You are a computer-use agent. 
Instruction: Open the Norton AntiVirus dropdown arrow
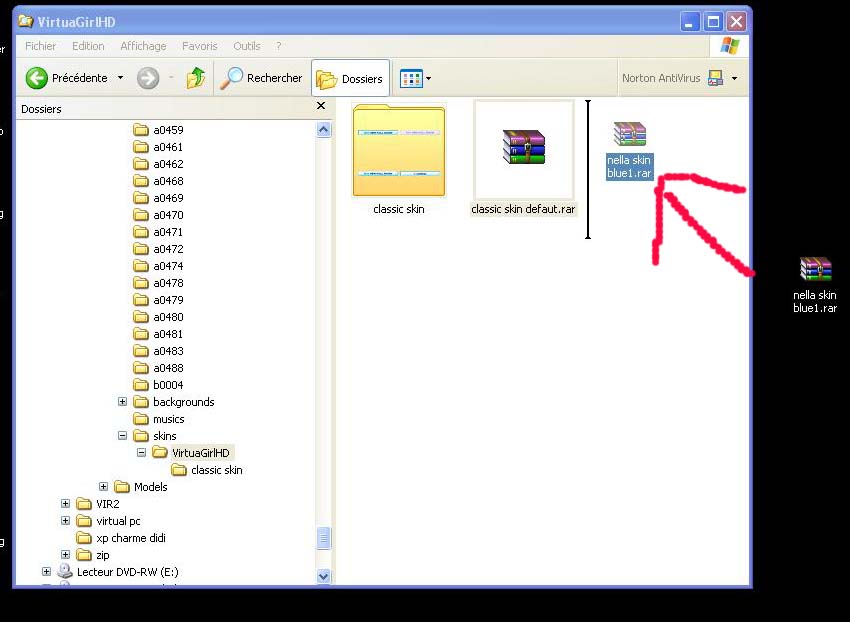(735, 79)
